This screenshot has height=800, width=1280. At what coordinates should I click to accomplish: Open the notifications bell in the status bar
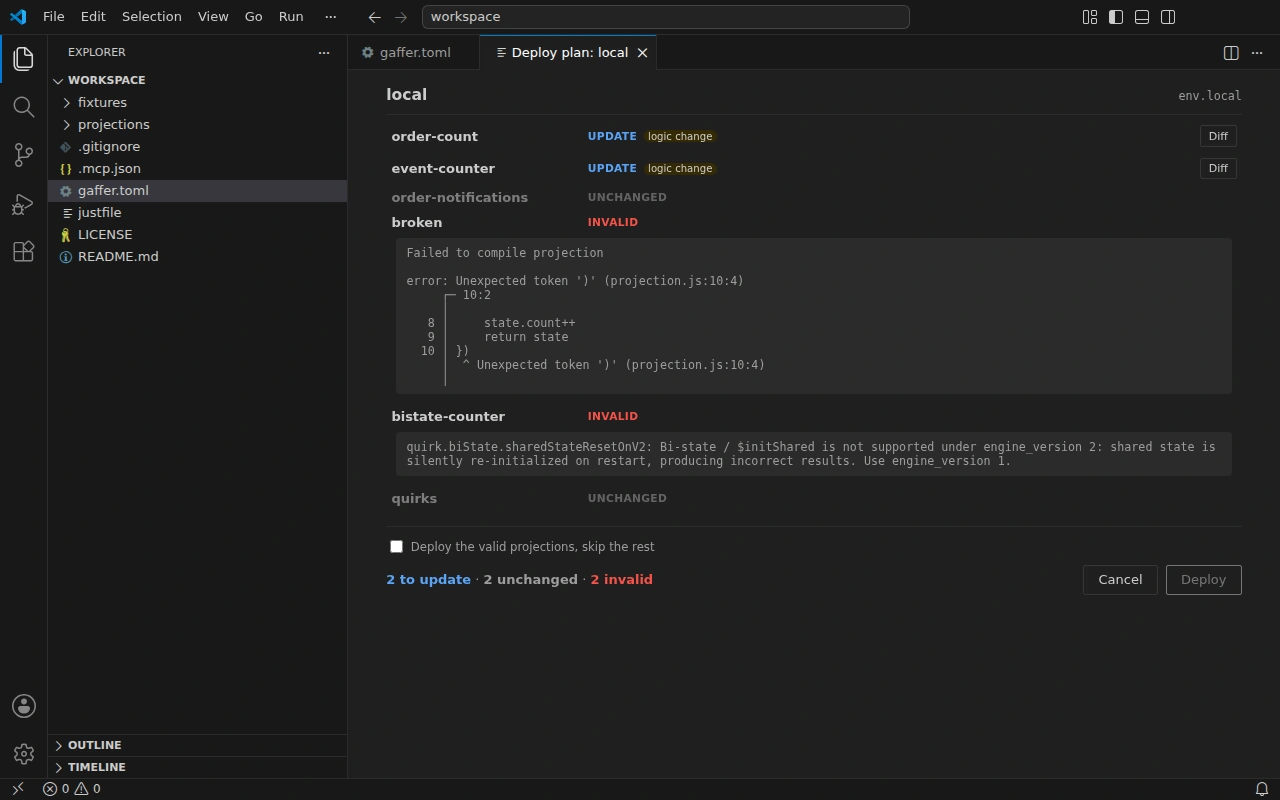[1262, 789]
